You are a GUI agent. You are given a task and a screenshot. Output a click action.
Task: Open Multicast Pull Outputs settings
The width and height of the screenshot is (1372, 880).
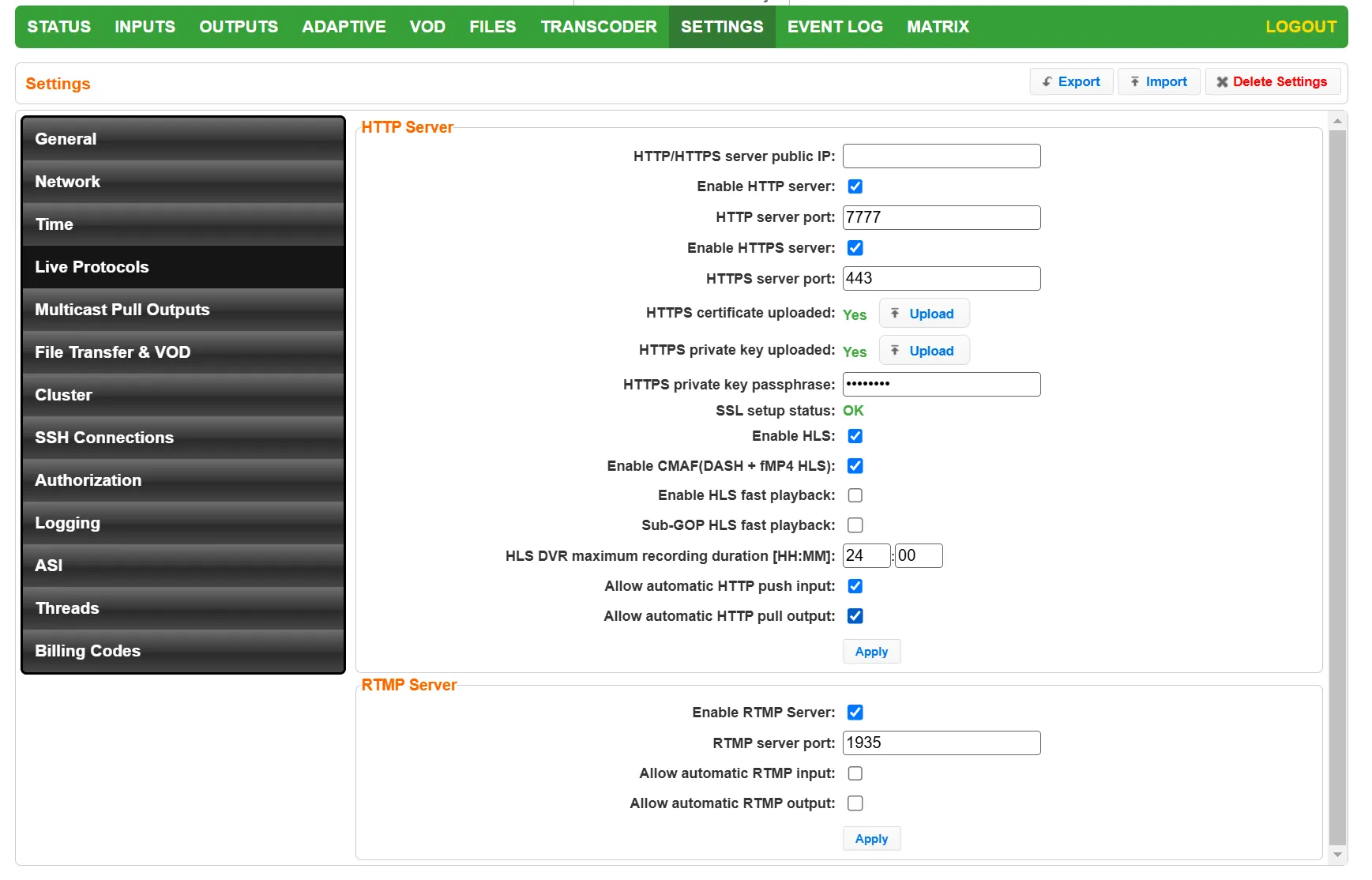point(183,310)
